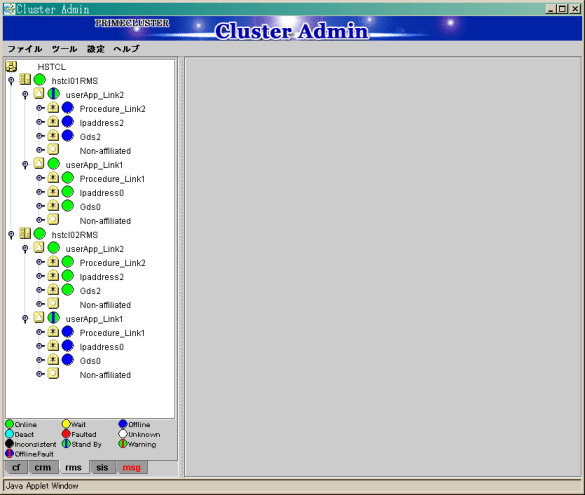The height and width of the screenshot is (495, 585).
Task: Collapse userApp_Link2 under hstcl01RMS
Action: click(x=25, y=95)
